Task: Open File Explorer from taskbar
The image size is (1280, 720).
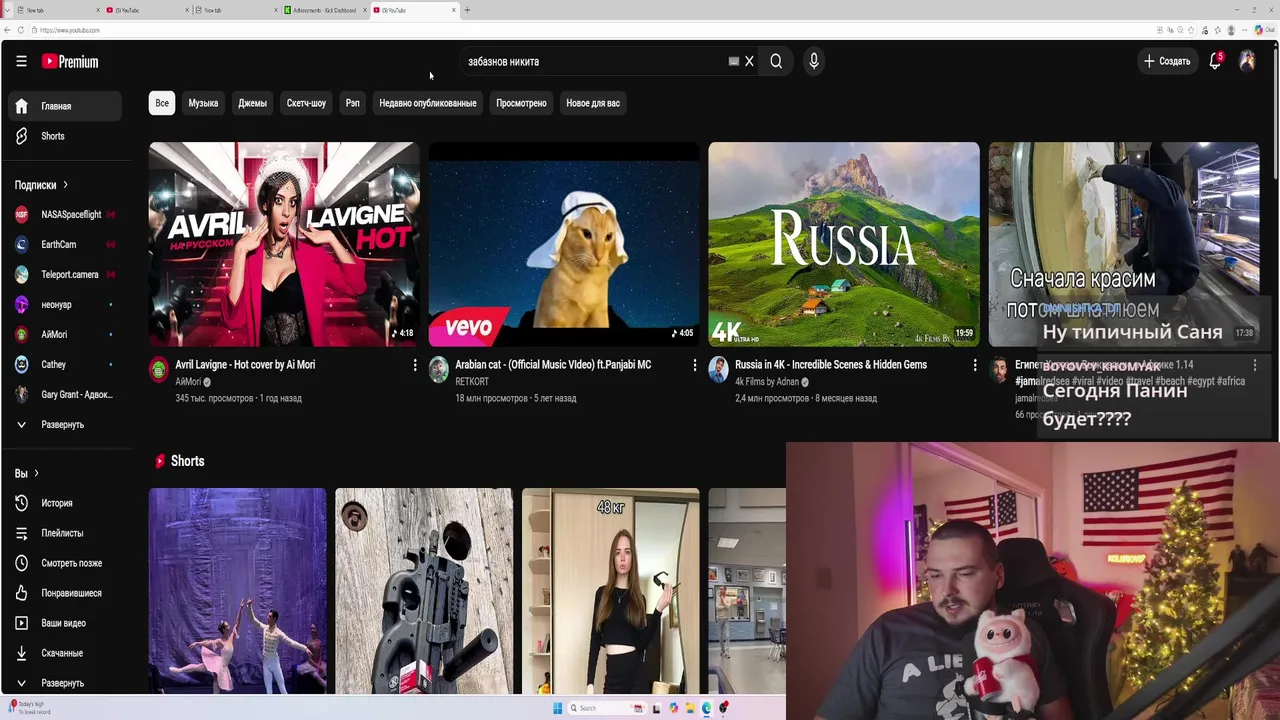Action: coord(690,708)
